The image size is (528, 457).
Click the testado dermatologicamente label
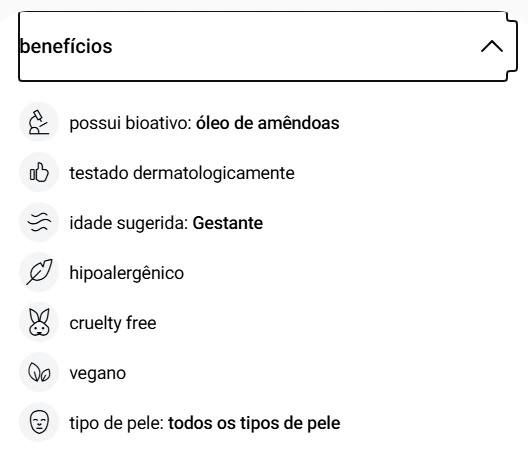pos(182,173)
